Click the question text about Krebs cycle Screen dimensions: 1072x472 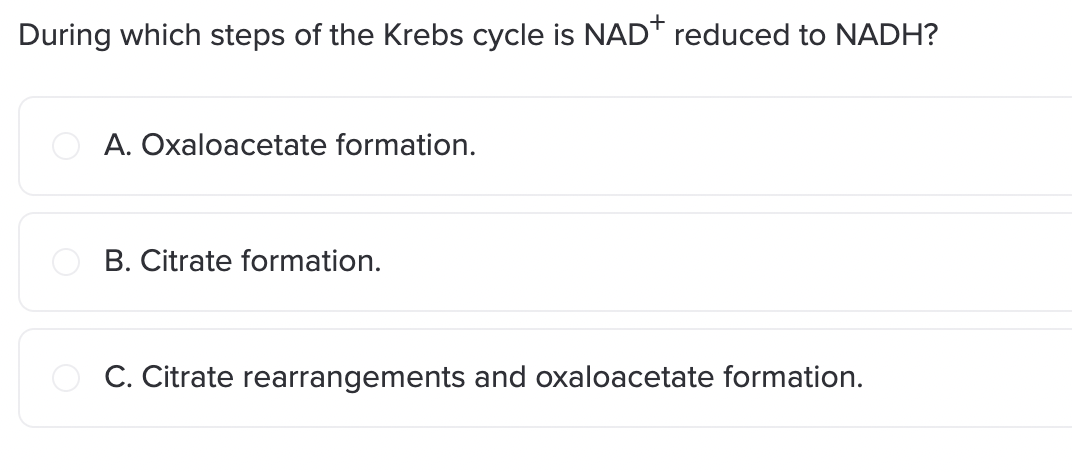(478, 34)
